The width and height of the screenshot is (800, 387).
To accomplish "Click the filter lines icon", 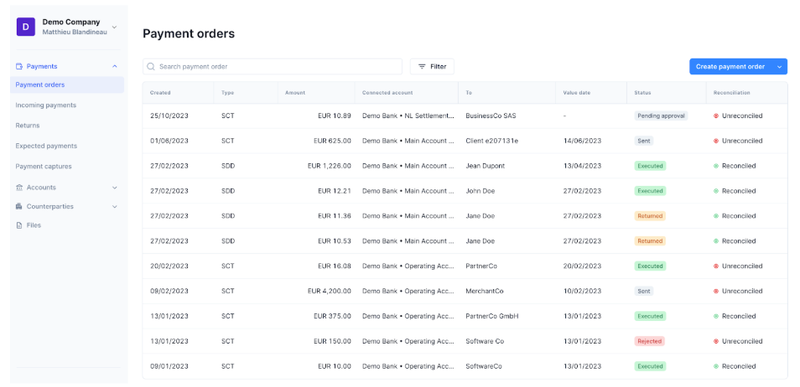I will coord(422,66).
